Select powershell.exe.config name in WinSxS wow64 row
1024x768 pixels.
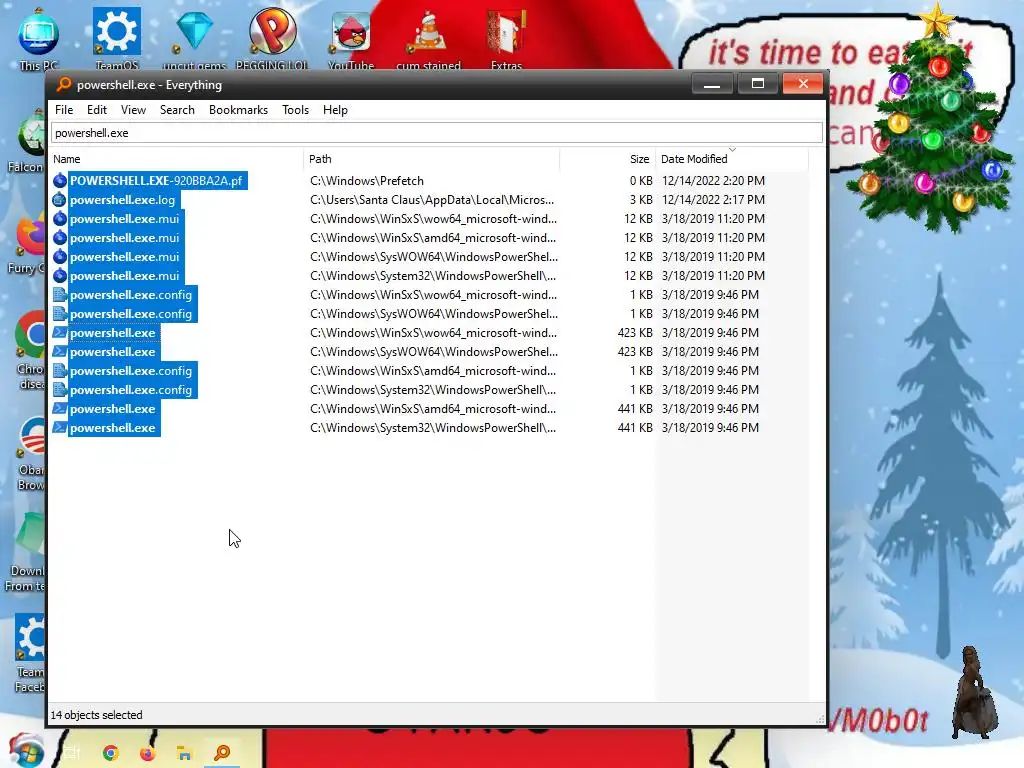point(131,295)
